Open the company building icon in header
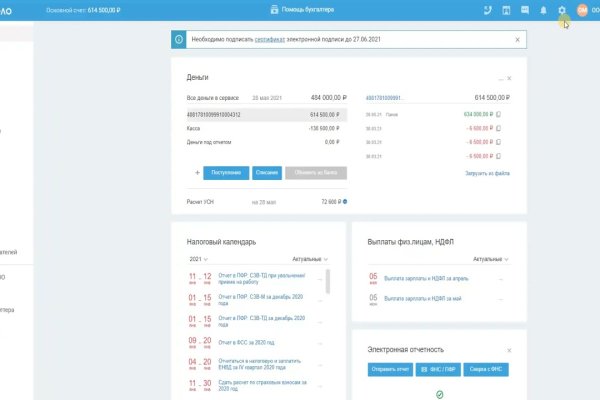The height and width of the screenshot is (400, 600). [x=506, y=10]
